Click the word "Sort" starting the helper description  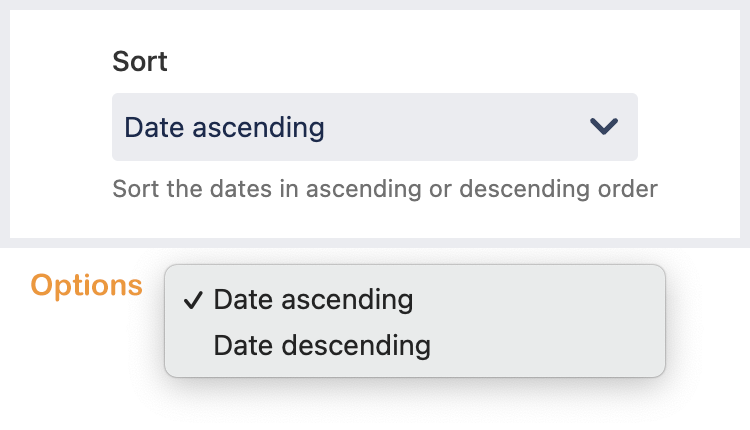click(x=132, y=189)
